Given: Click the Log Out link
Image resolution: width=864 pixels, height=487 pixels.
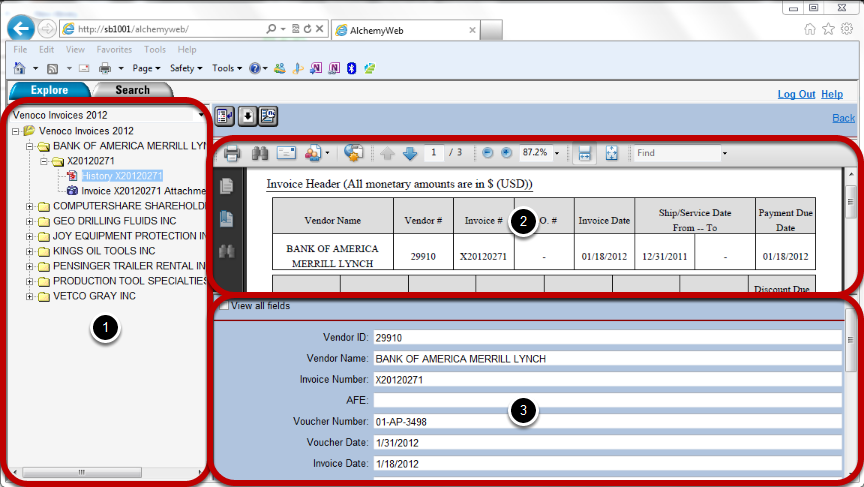Looking at the screenshot, I should click(x=796, y=94).
